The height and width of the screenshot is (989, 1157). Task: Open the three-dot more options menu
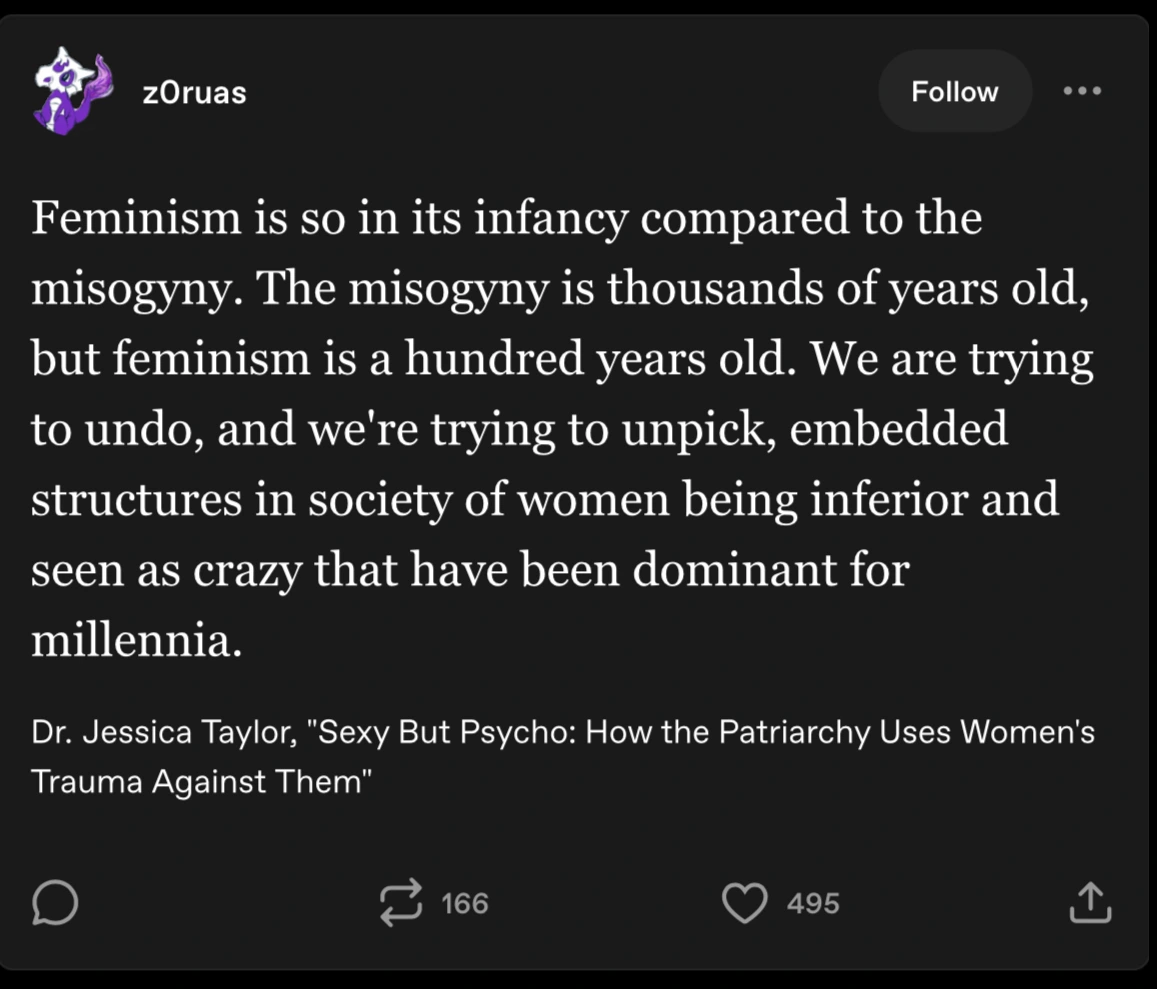1082,91
